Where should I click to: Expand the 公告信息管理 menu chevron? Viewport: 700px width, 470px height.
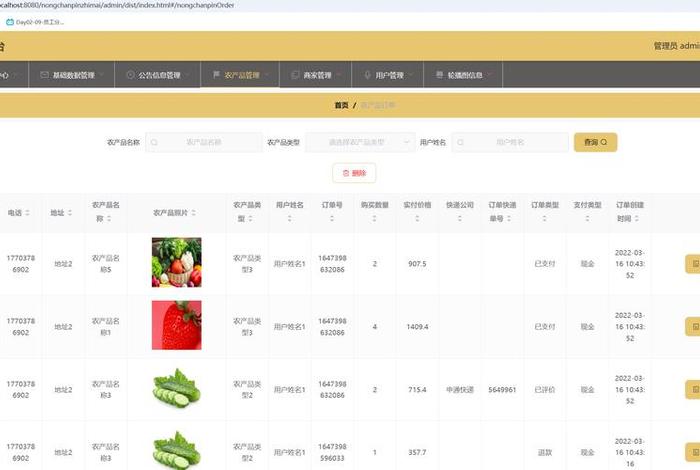[x=187, y=75]
